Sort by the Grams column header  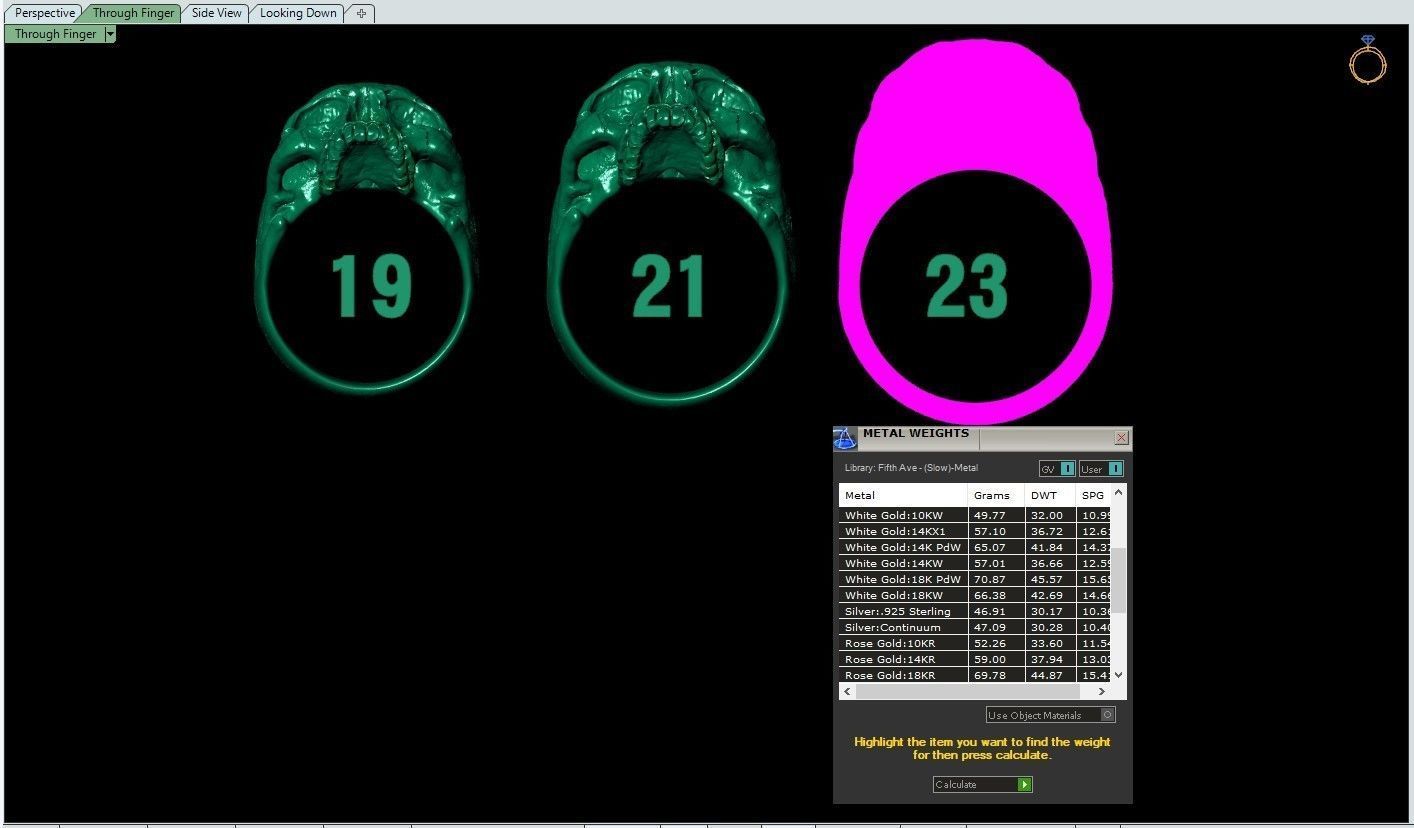pyautogui.click(x=996, y=495)
